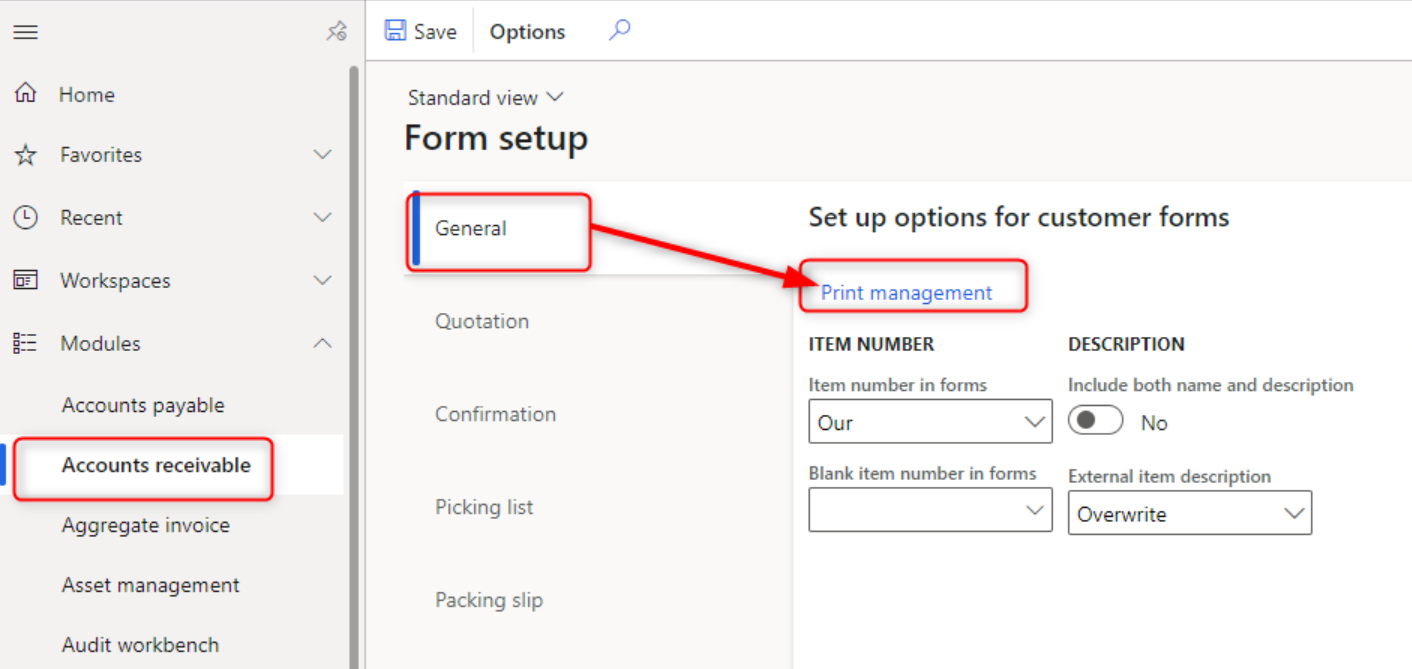Click the Workspaces icon
Viewport: 1412px width, 669px height.
pyautogui.click(x=25, y=280)
